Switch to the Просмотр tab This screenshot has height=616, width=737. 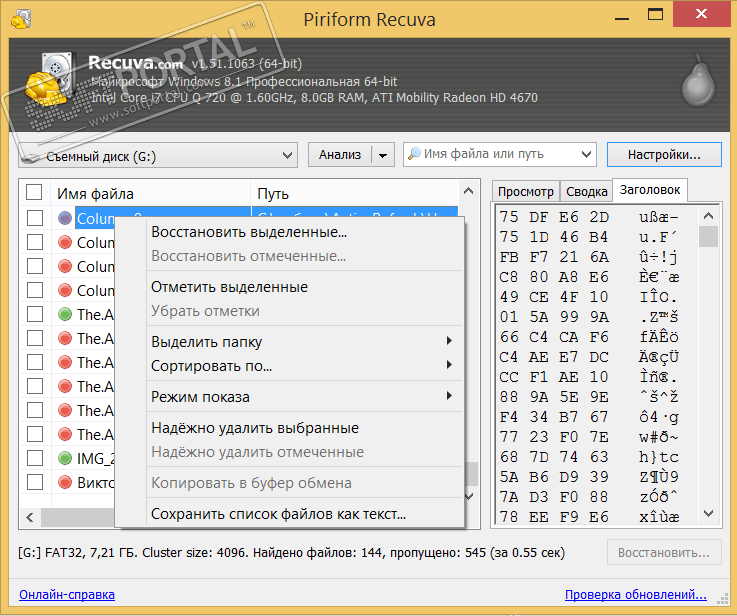pyautogui.click(x=526, y=191)
